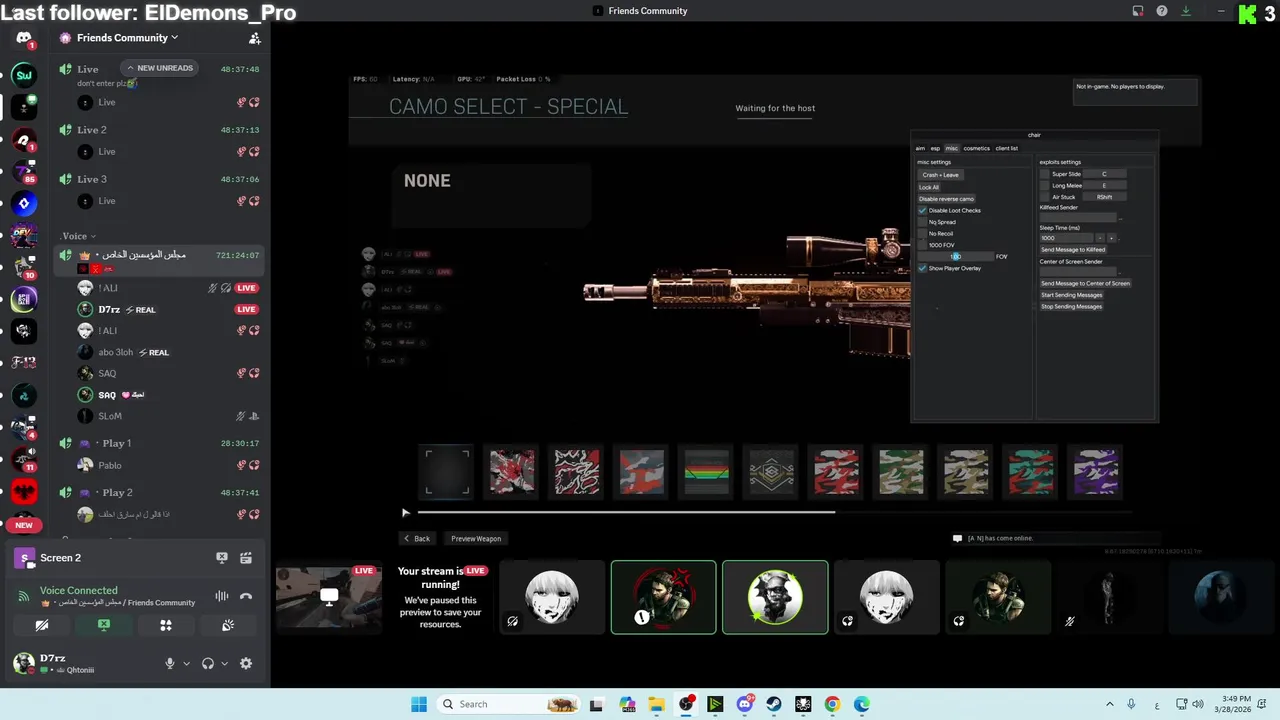Switch to esp tab in chair menu

[x=935, y=148]
